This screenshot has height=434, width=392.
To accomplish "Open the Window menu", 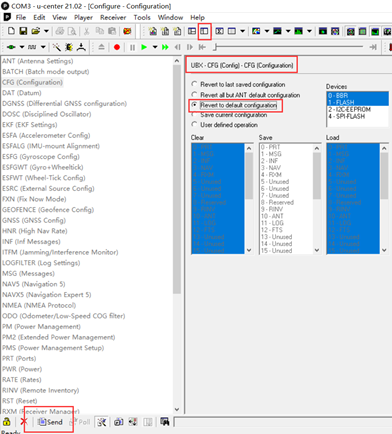I will click(x=170, y=17).
